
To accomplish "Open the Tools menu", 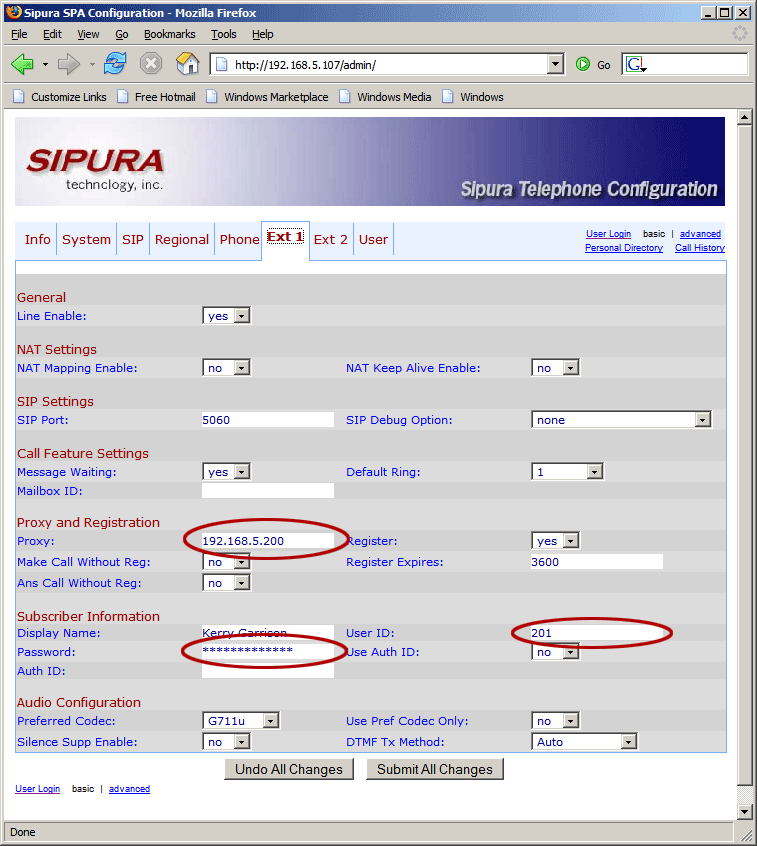I will (223, 34).
